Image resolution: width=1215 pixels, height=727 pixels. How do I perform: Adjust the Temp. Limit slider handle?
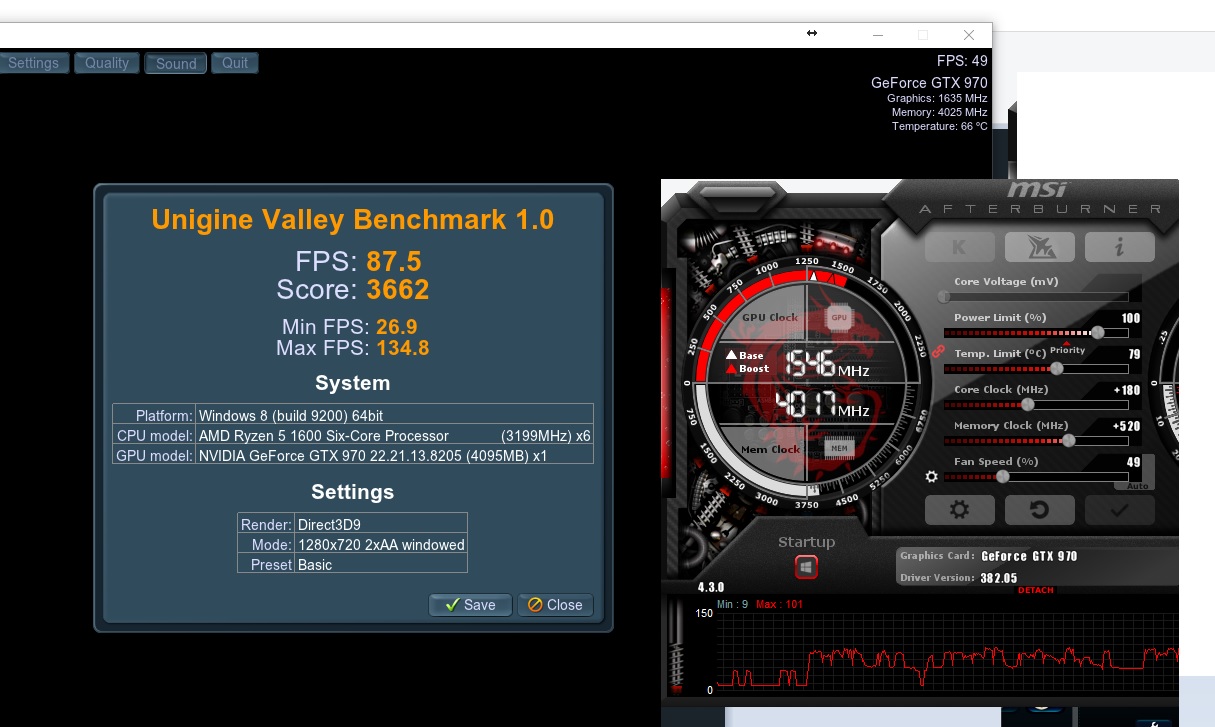[1057, 369]
